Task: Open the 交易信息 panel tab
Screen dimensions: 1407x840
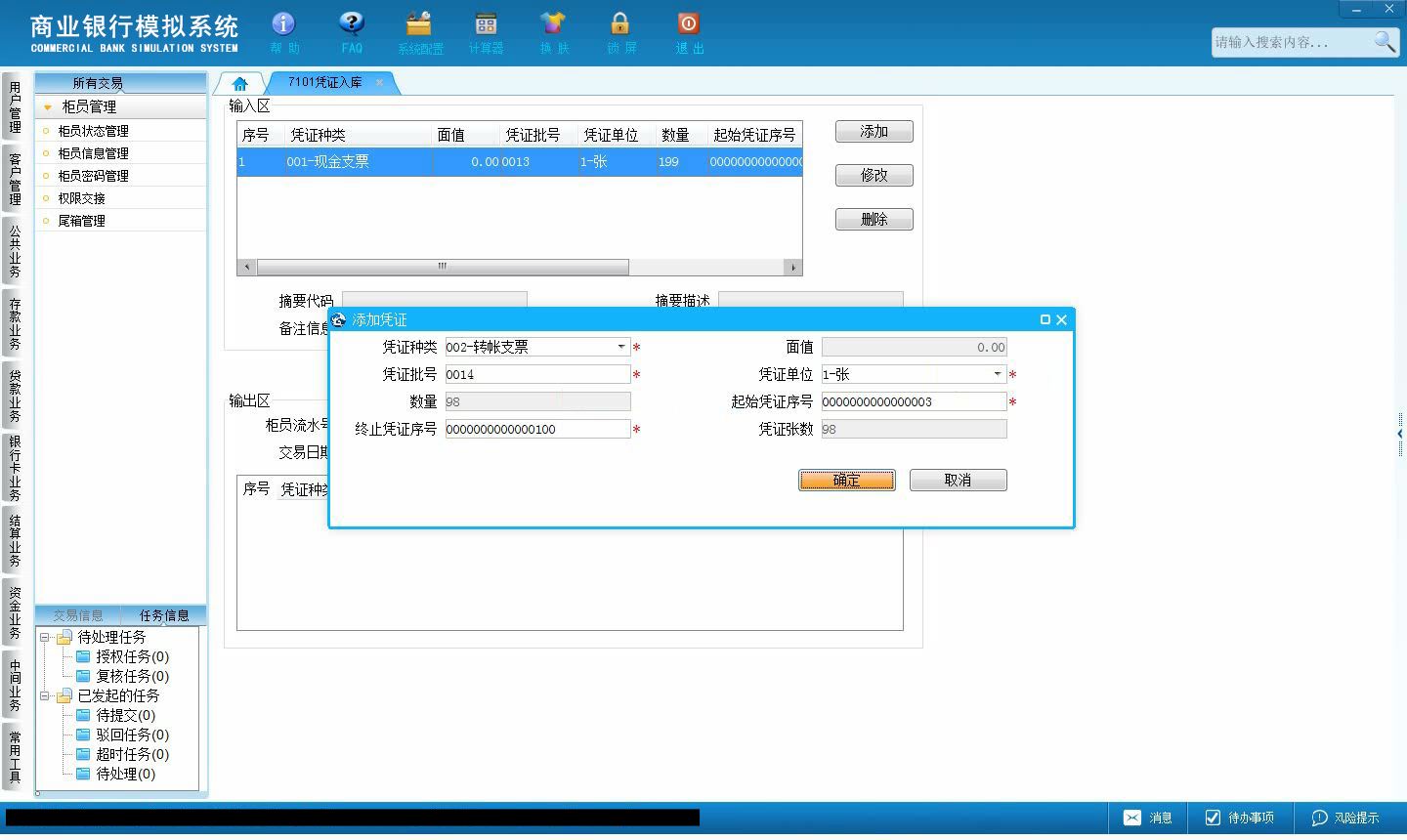Action: (78, 615)
